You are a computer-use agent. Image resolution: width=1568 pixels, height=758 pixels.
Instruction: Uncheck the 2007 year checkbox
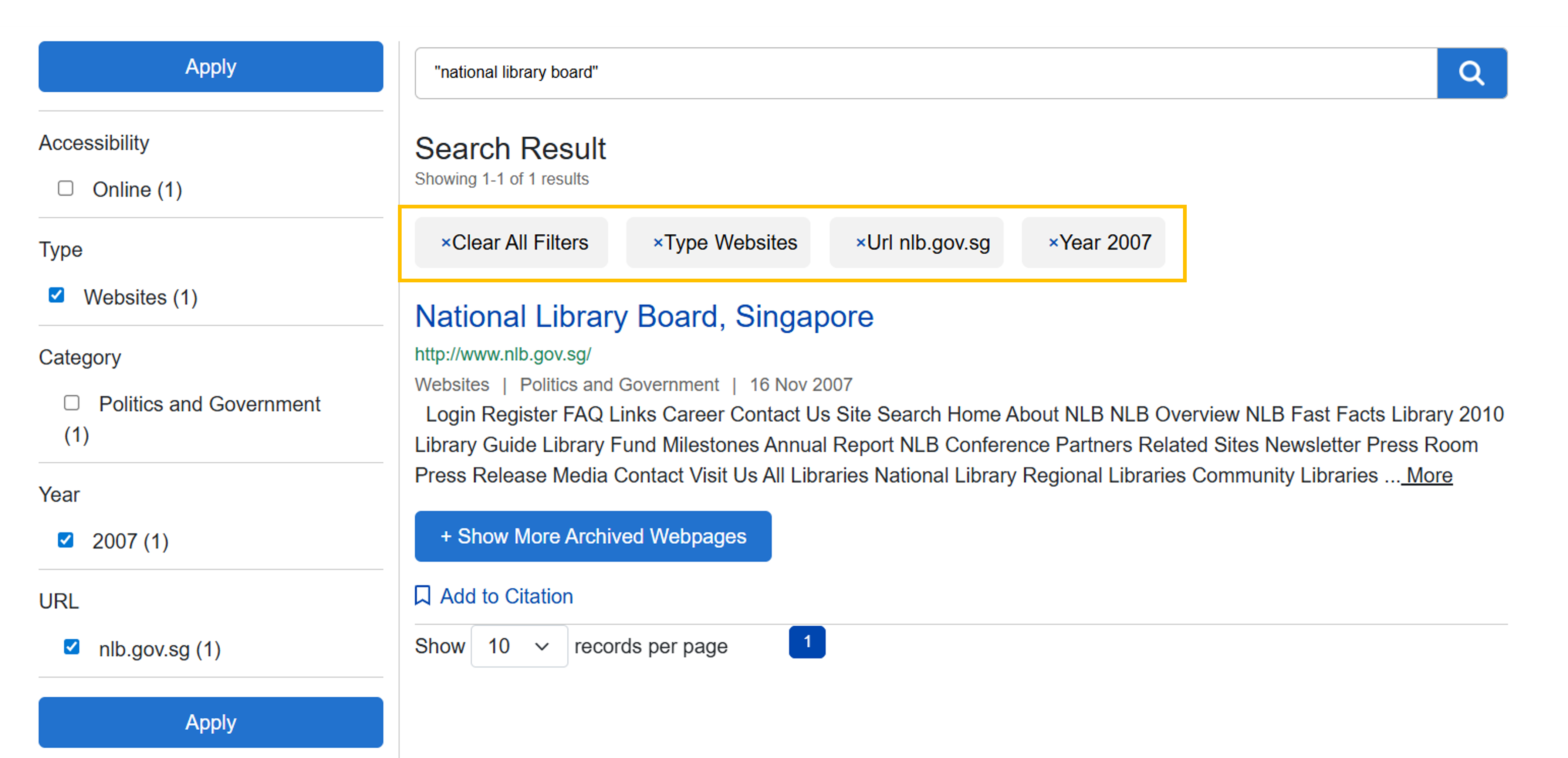click(66, 540)
